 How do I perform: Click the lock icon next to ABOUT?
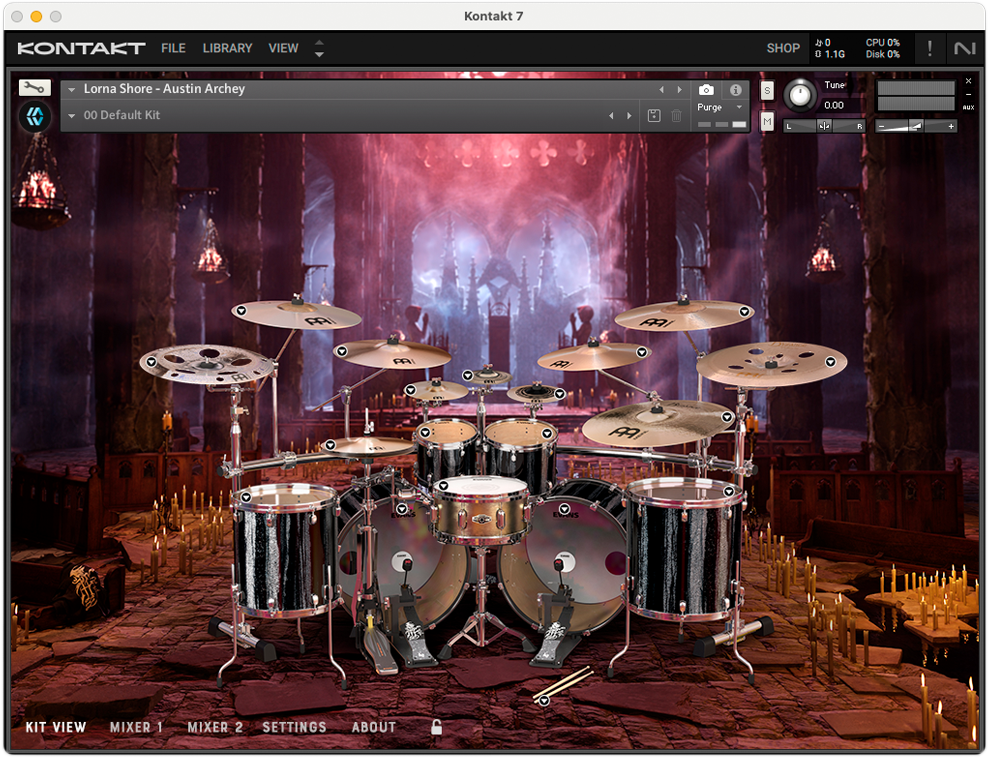pyautogui.click(x=436, y=728)
